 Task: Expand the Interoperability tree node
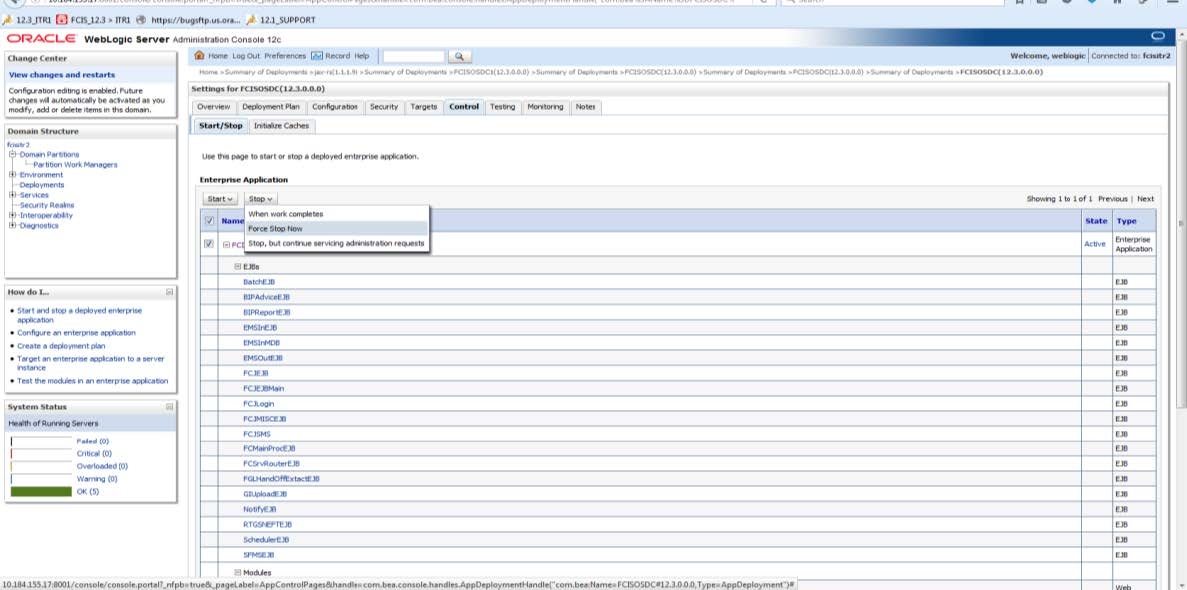click(12, 216)
